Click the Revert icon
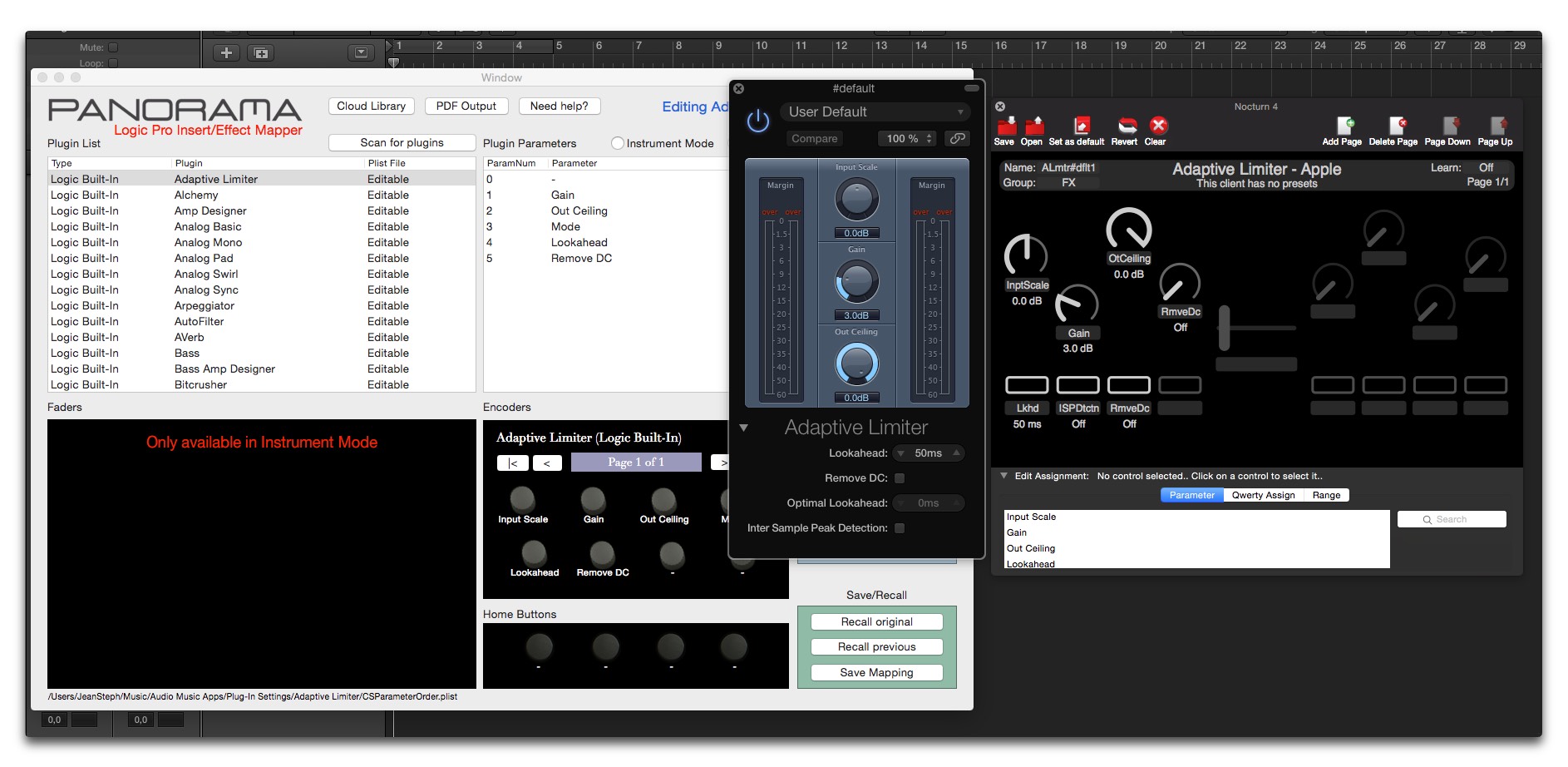 tap(1127, 126)
